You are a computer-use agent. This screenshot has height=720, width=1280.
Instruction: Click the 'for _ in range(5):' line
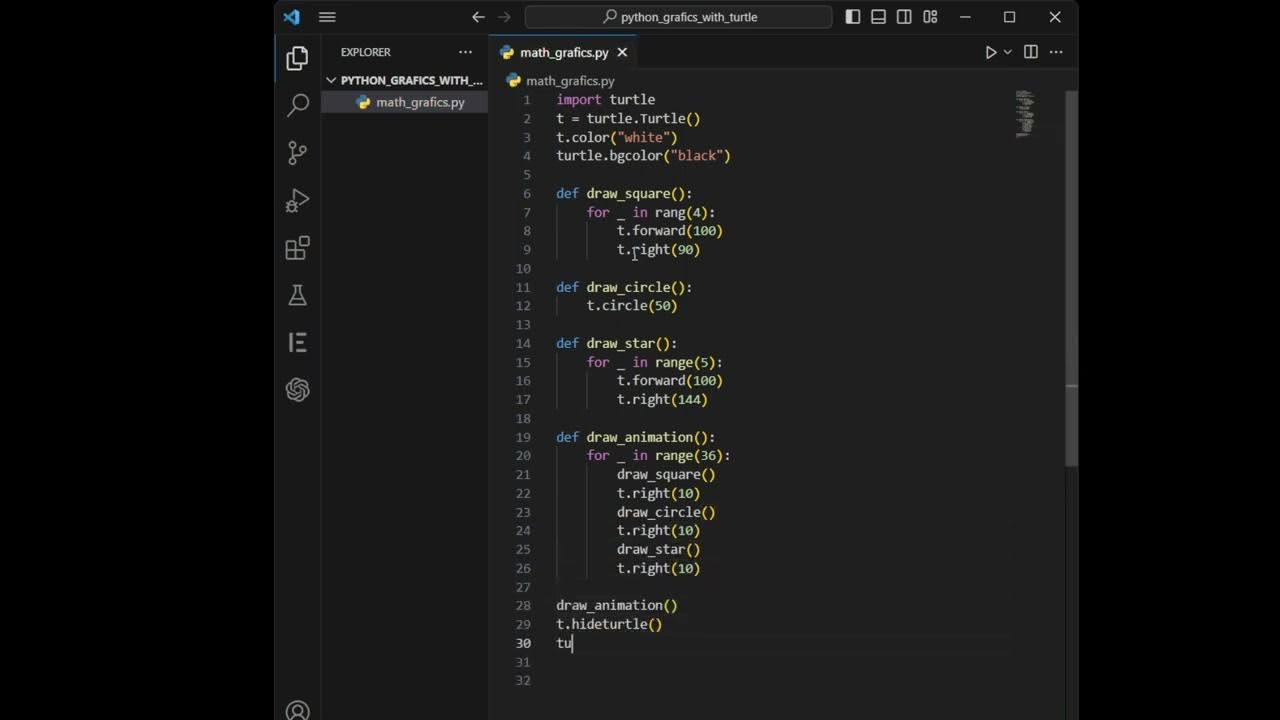[655, 362]
